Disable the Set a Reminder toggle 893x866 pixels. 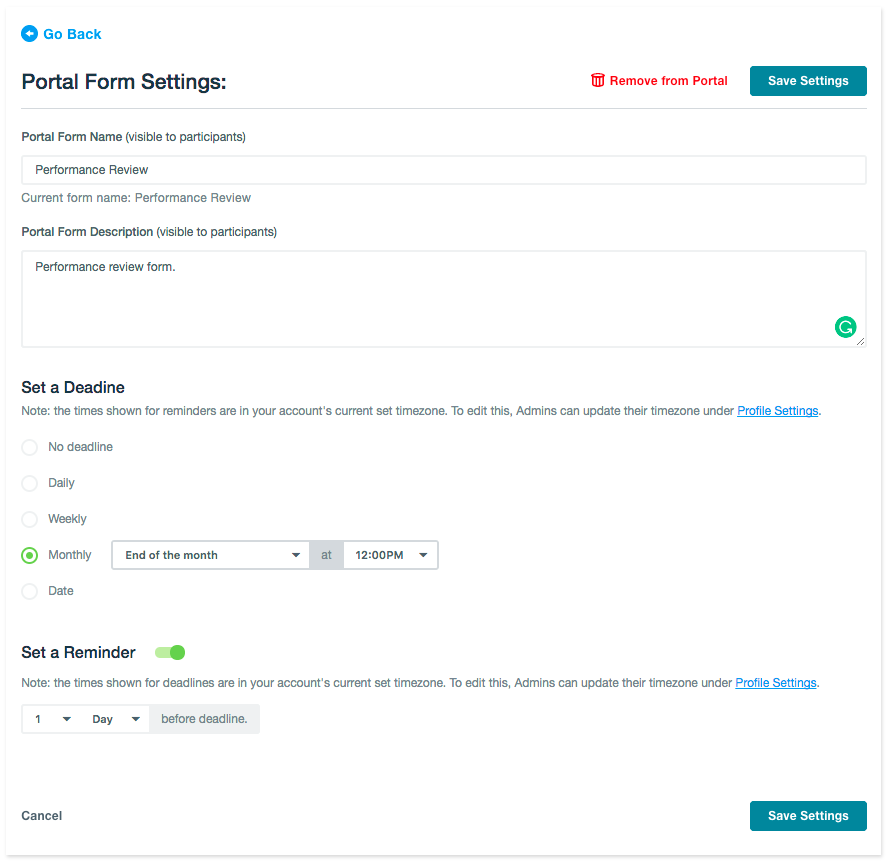171,653
